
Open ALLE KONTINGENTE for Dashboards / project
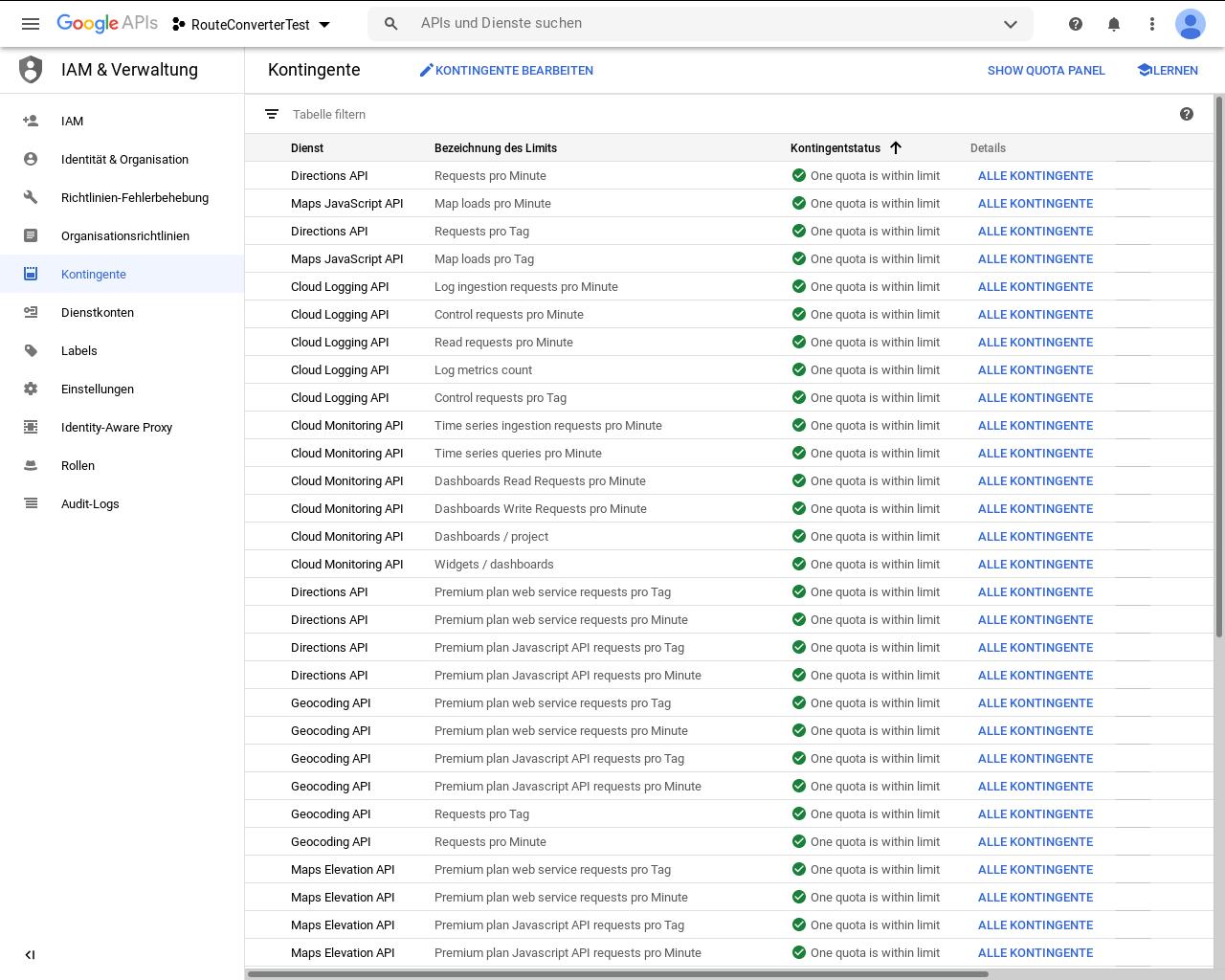click(x=1036, y=537)
